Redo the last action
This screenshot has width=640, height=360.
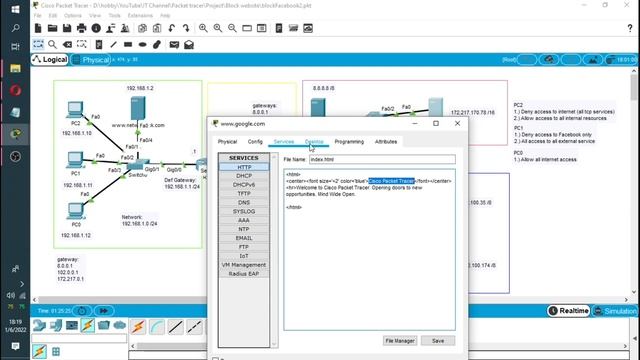186,28
